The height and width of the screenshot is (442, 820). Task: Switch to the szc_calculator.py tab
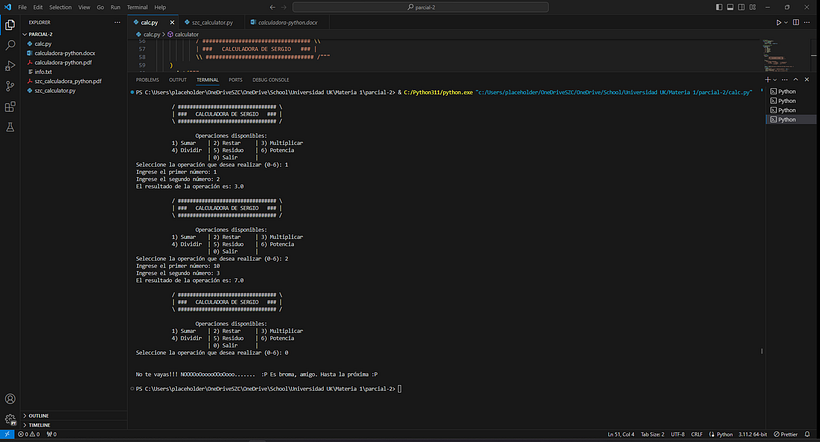(x=212, y=22)
